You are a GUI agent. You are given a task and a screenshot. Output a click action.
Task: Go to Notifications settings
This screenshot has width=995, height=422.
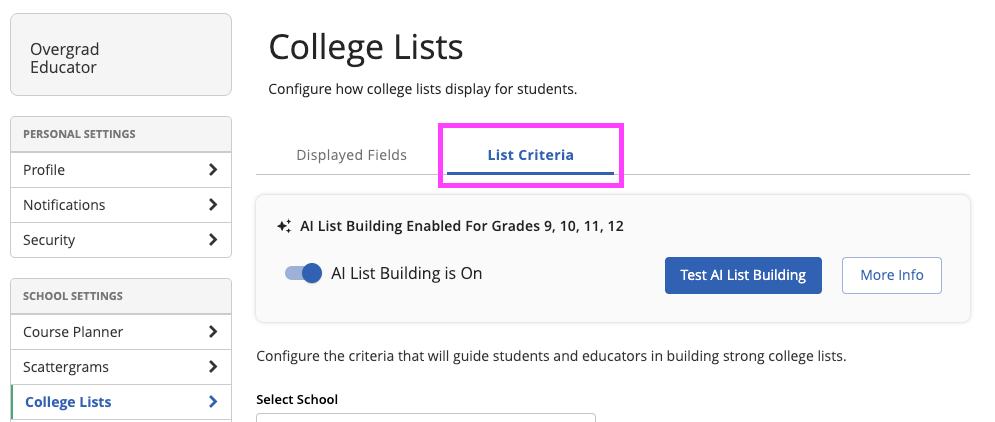click(x=64, y=205)
